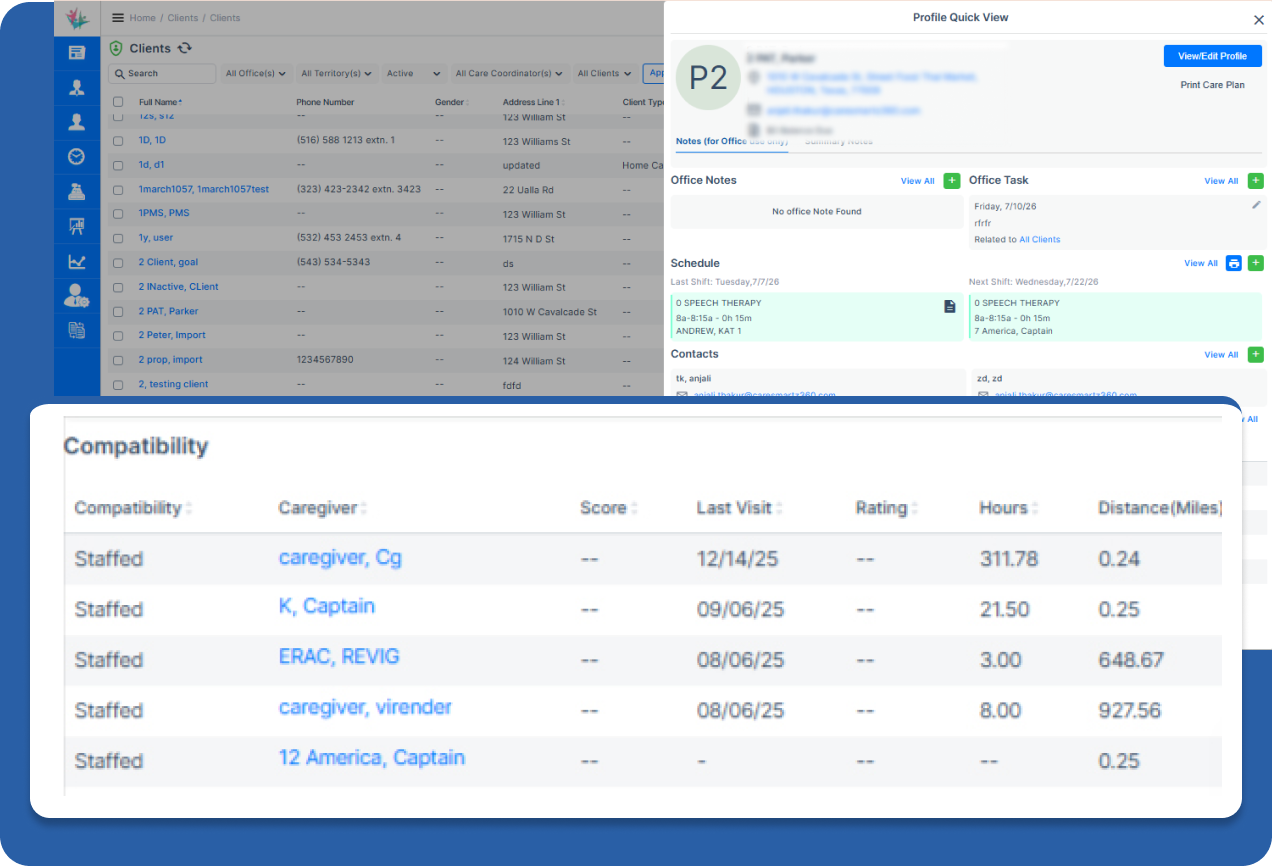Open the user settings gear icon in the sidebar

[77, 295]
